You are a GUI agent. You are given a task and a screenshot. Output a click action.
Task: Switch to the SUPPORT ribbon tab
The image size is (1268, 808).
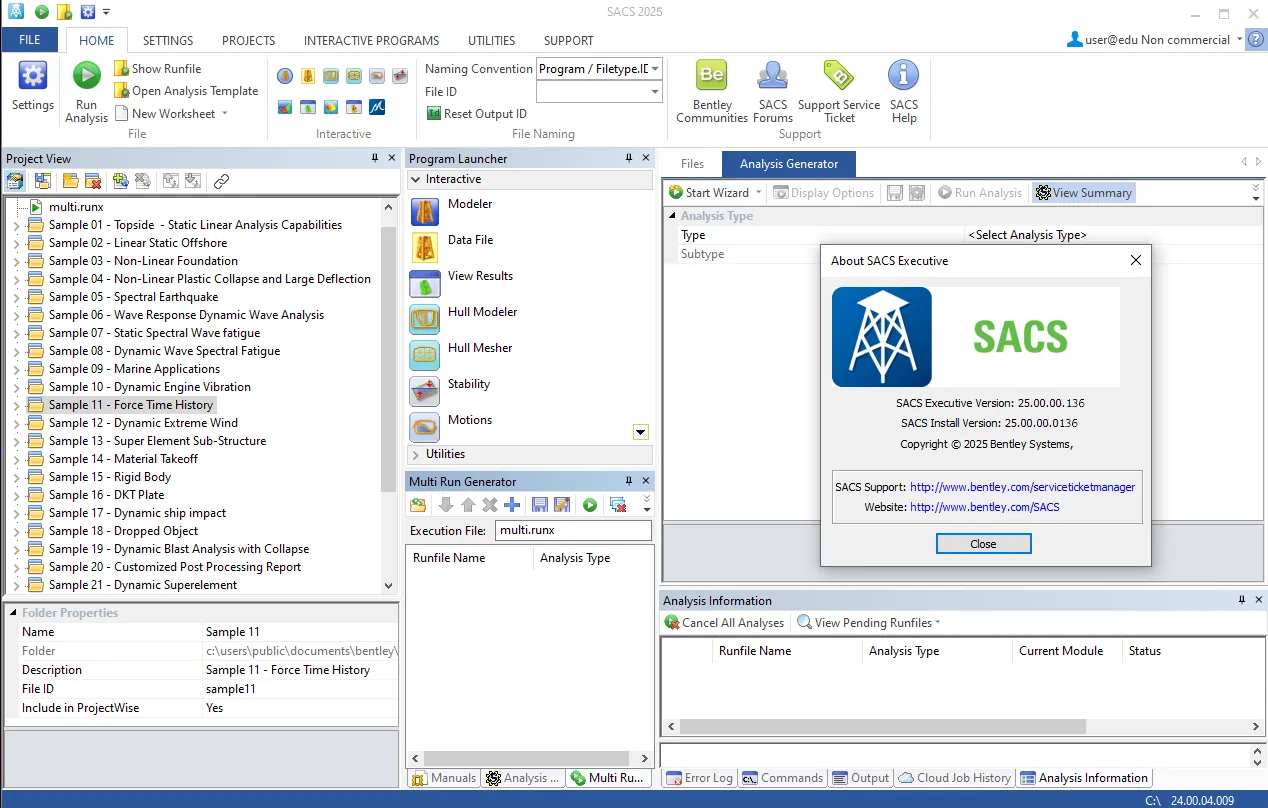tap(568, 41)
